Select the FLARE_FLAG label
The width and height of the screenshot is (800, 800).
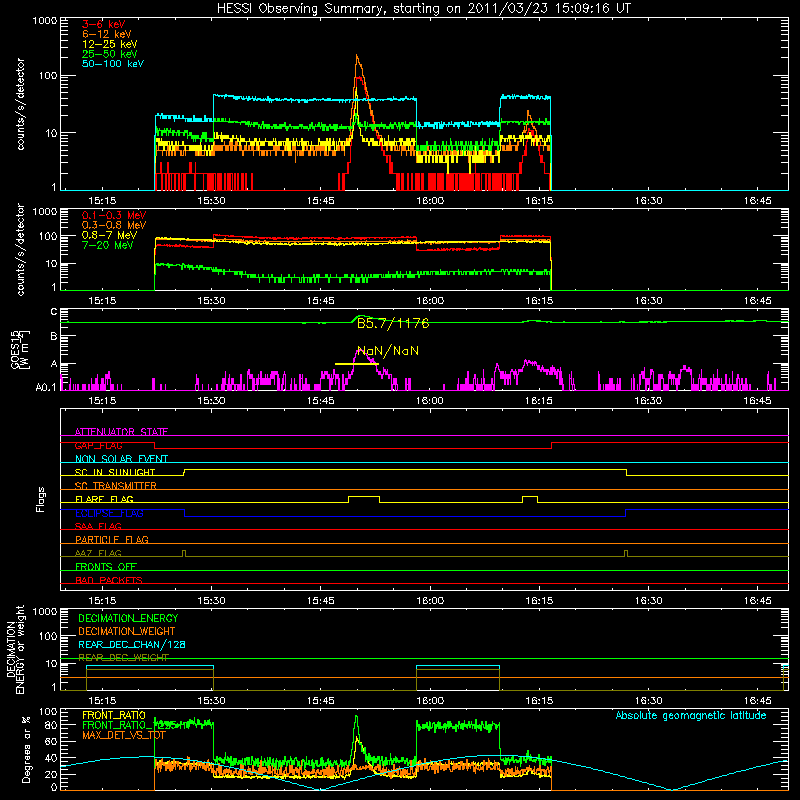tap(104, 499)
